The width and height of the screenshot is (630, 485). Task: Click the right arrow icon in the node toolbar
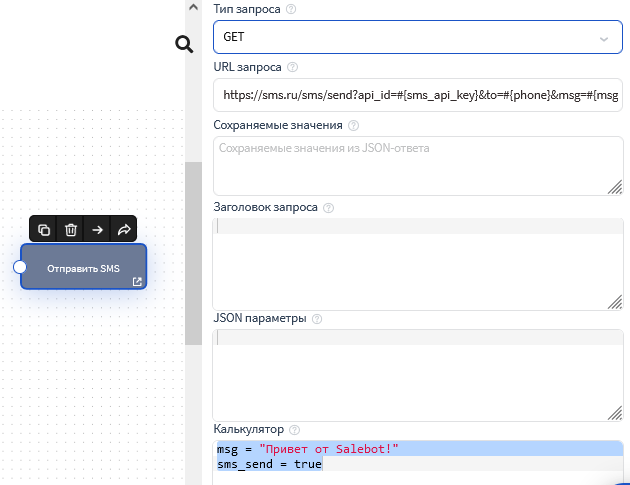(97, 229)
